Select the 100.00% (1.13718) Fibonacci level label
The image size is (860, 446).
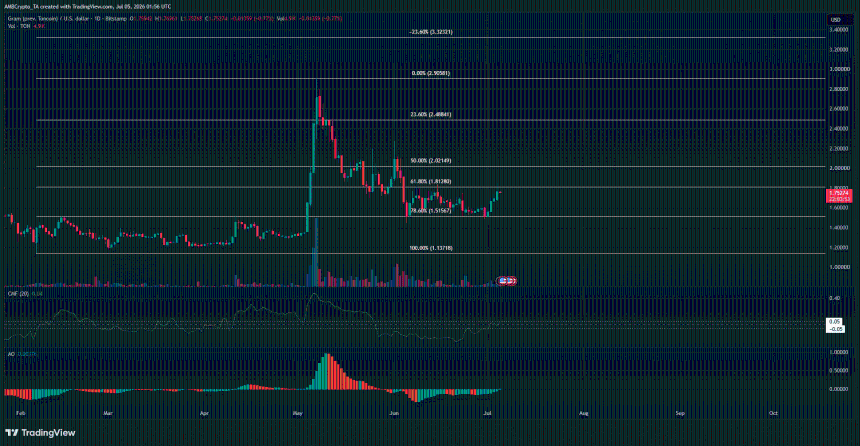[x=431, y=248]
